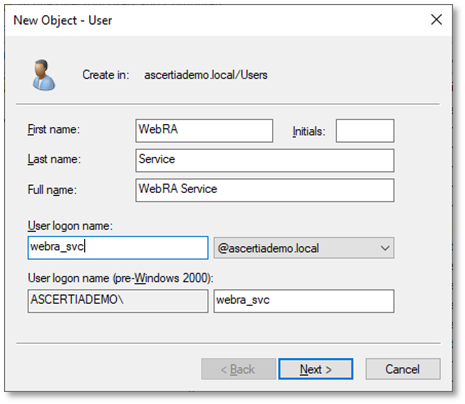Click the Full name label
Image resolution: width=465 pixels, height=404 pixels.
(x=52, y=190)
